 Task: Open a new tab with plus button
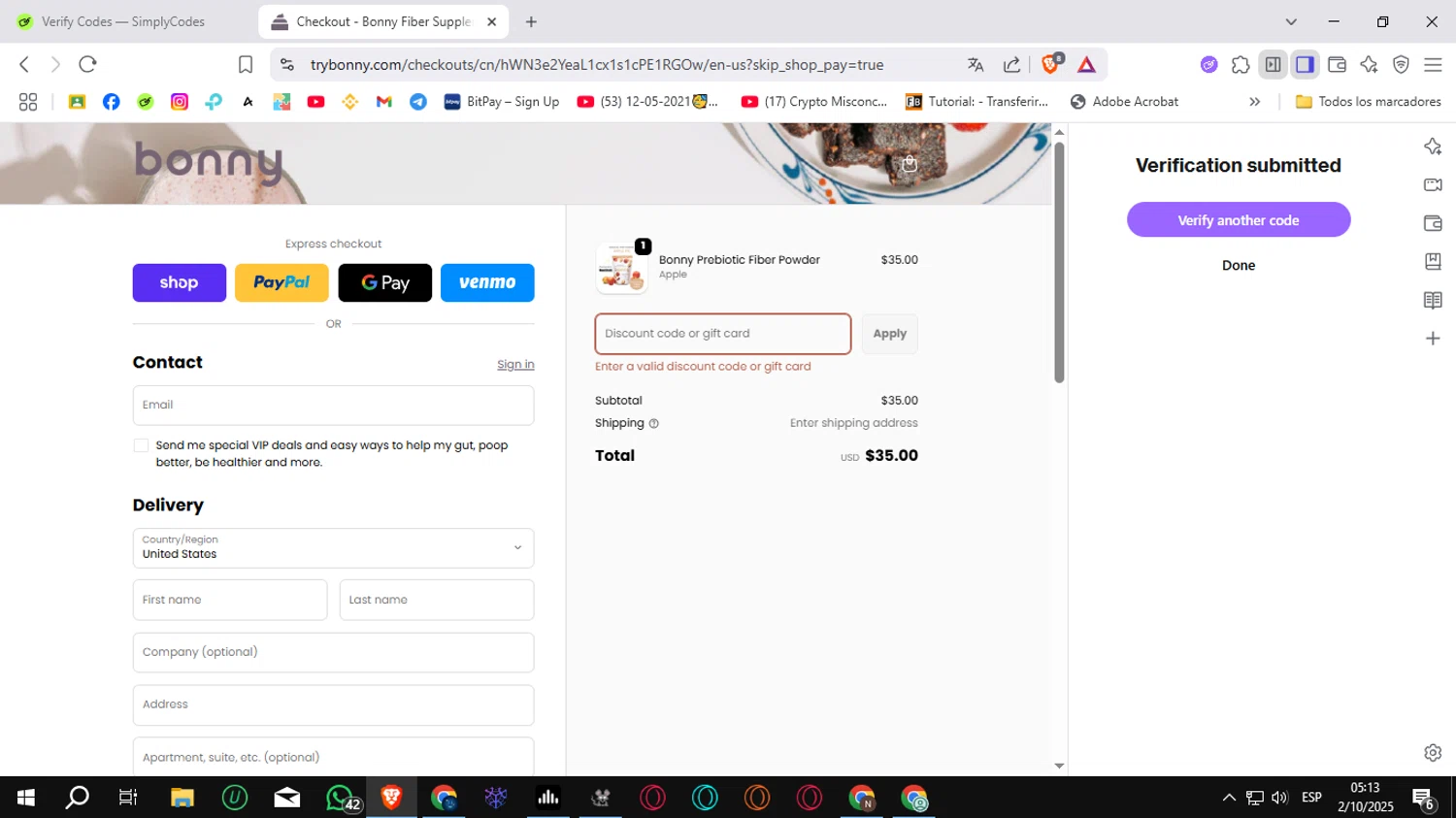tap(531, 21)
